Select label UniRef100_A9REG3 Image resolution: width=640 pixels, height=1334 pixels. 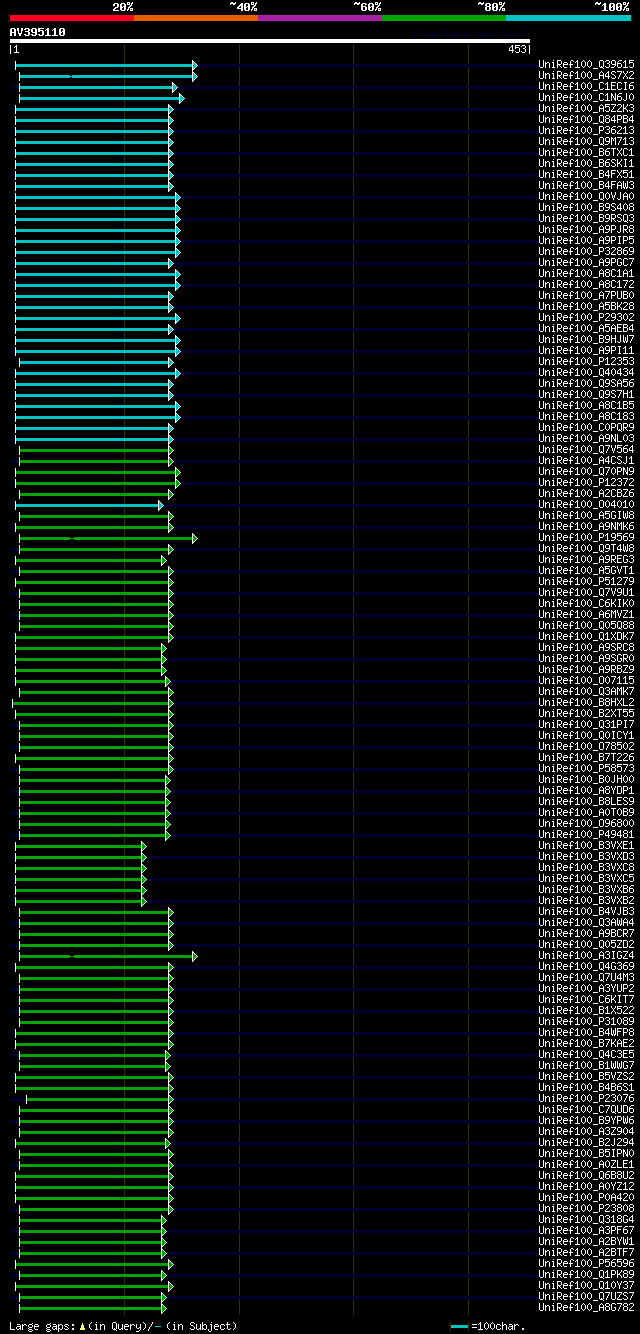(x=586, y=559)
